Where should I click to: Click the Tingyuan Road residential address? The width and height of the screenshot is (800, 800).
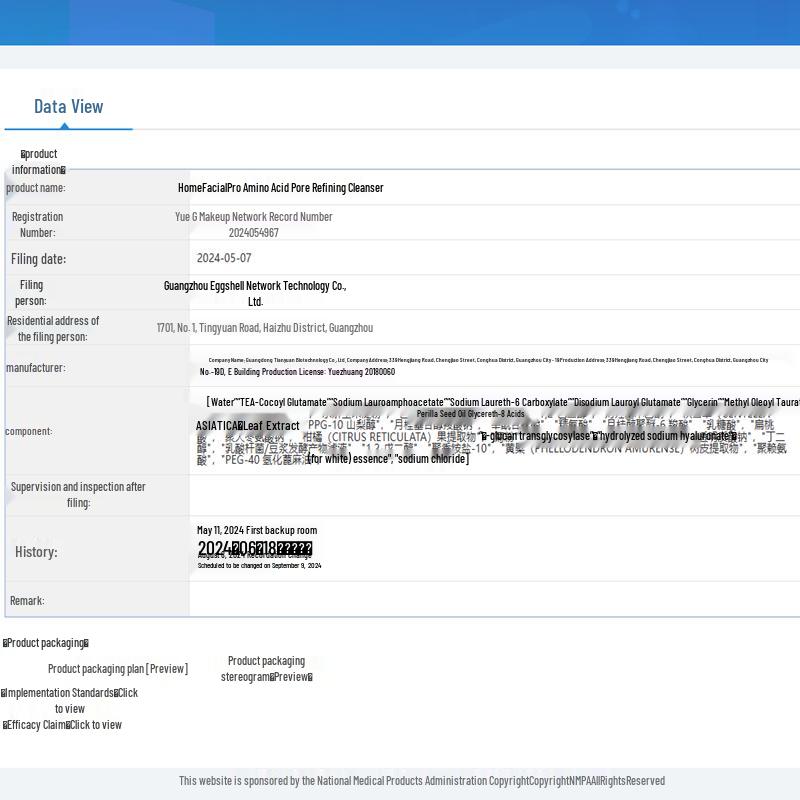click(x=264, y=328)
